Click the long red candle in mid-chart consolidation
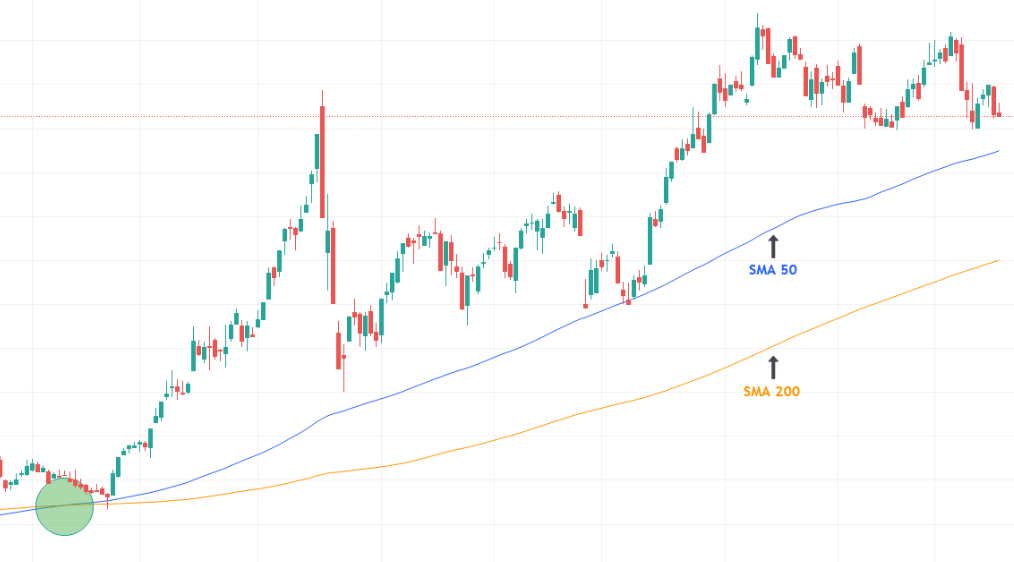 coord(463,290)
